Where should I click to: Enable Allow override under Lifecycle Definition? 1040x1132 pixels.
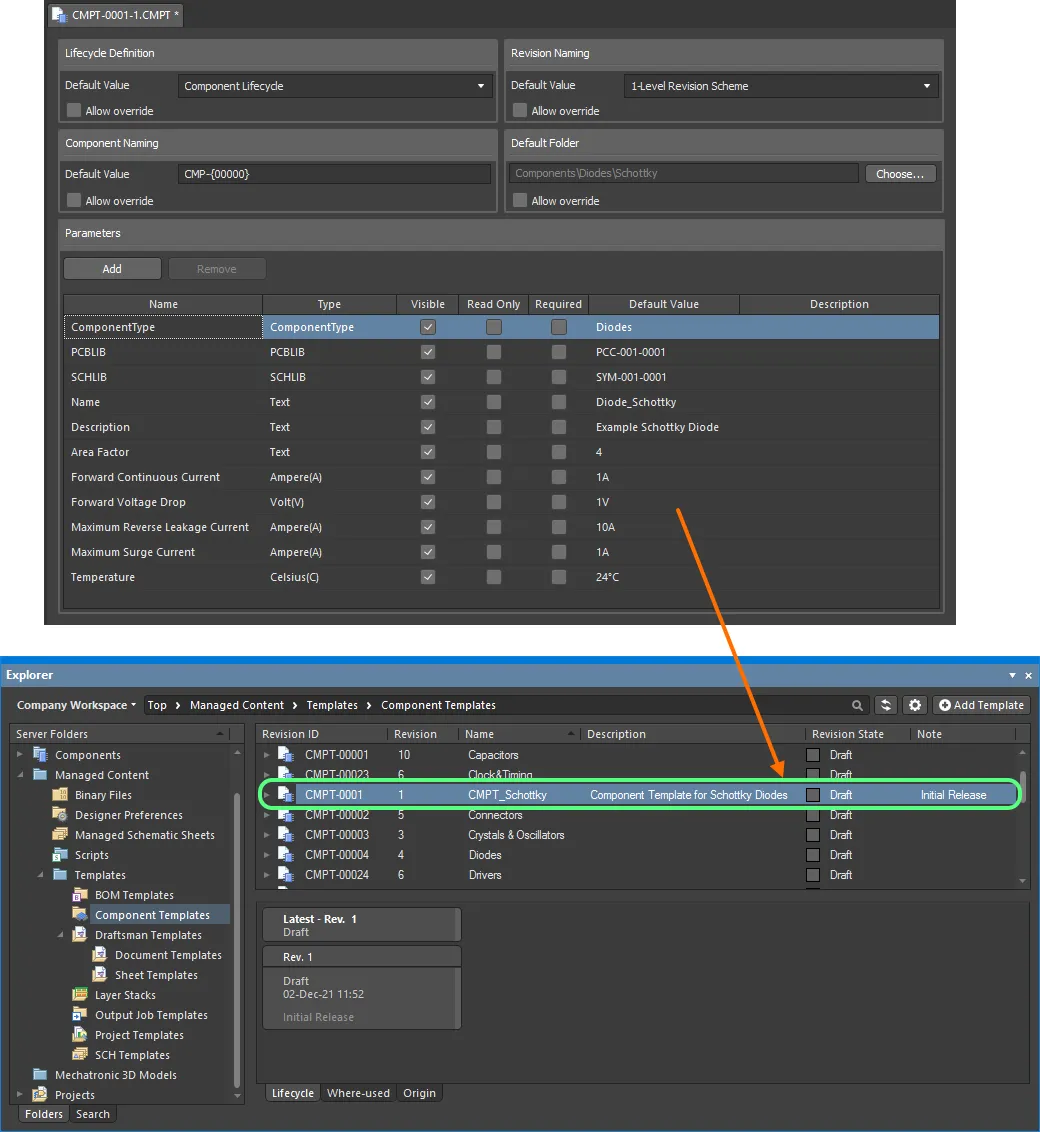73,111
